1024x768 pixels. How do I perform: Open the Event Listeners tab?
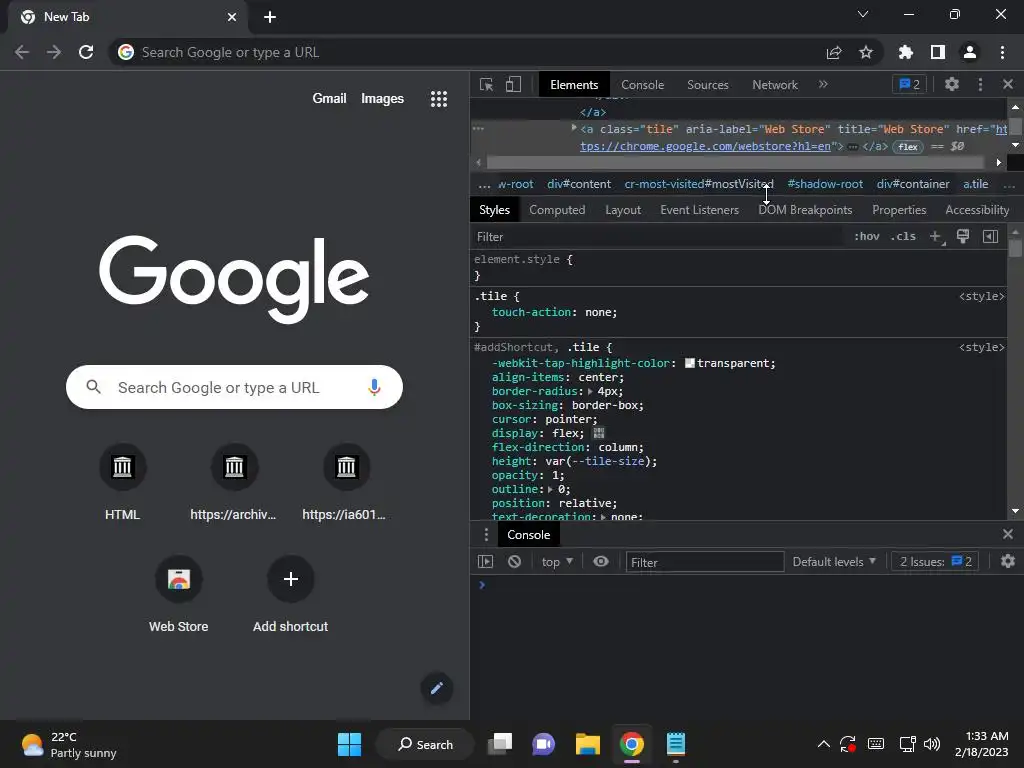pos(699,210)
